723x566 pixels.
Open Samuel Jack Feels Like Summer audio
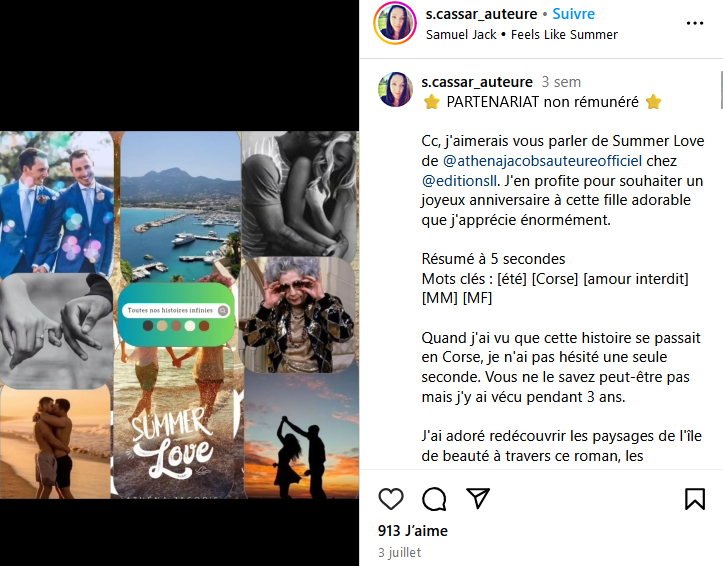(522, 35)
